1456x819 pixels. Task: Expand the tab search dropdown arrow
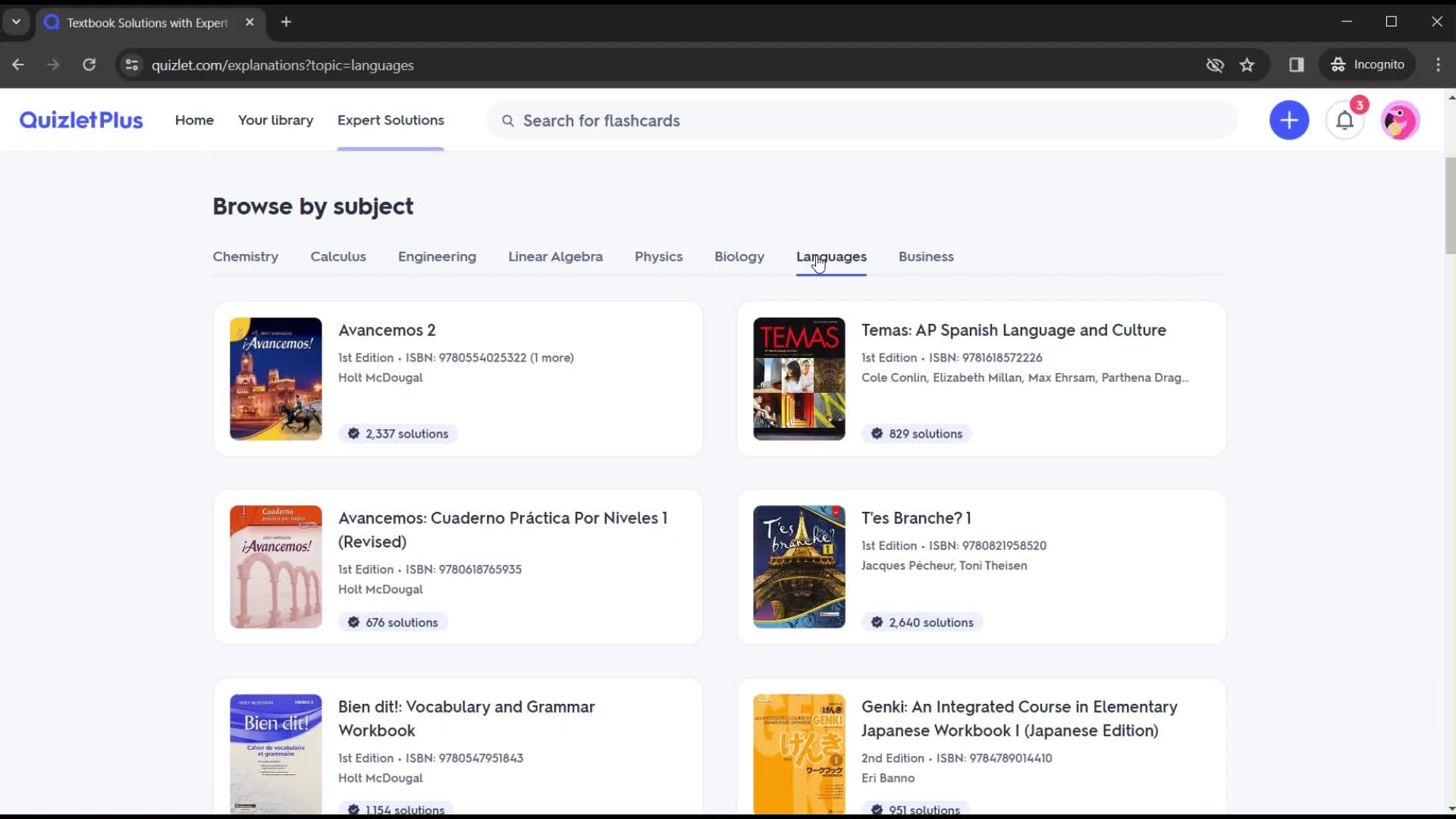(x=16, y=22)
